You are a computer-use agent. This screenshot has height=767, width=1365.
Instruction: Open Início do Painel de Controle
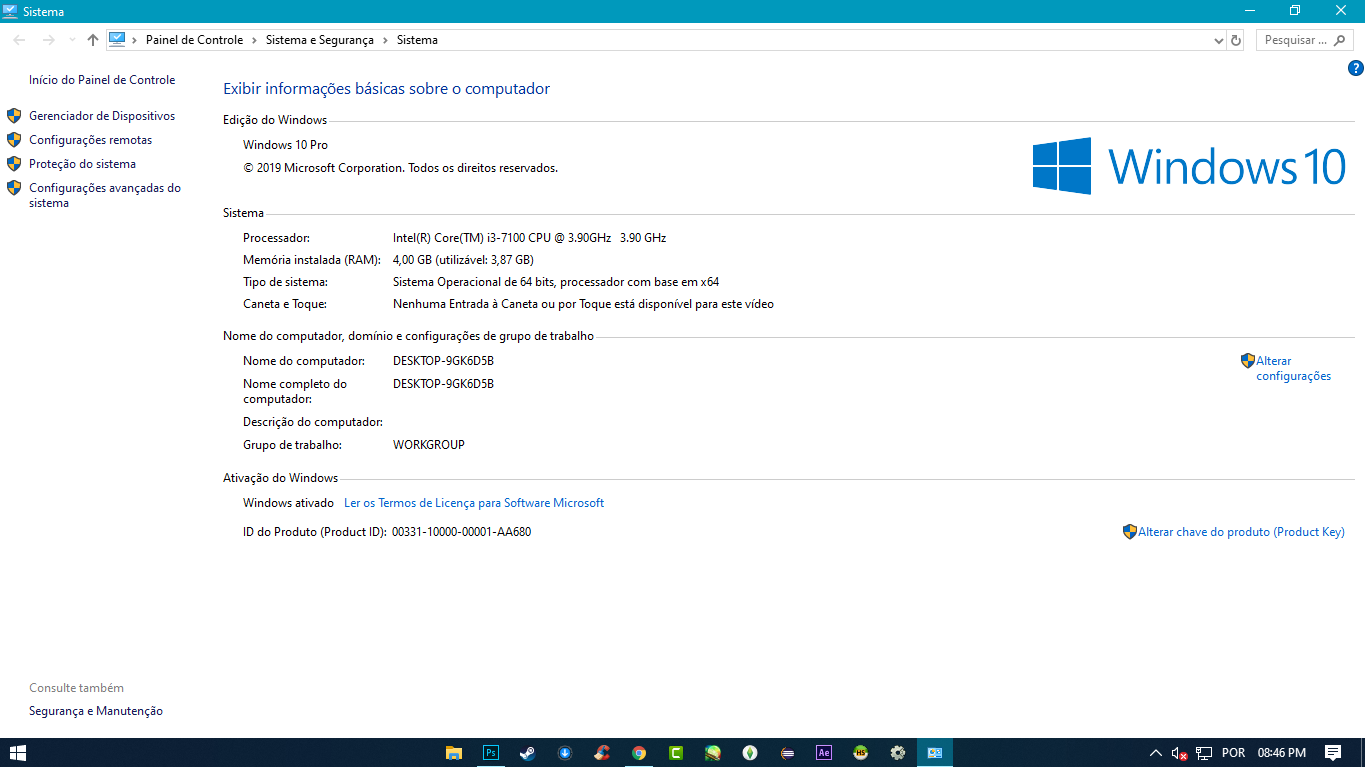pyautogui.click(x=102, y=80)
